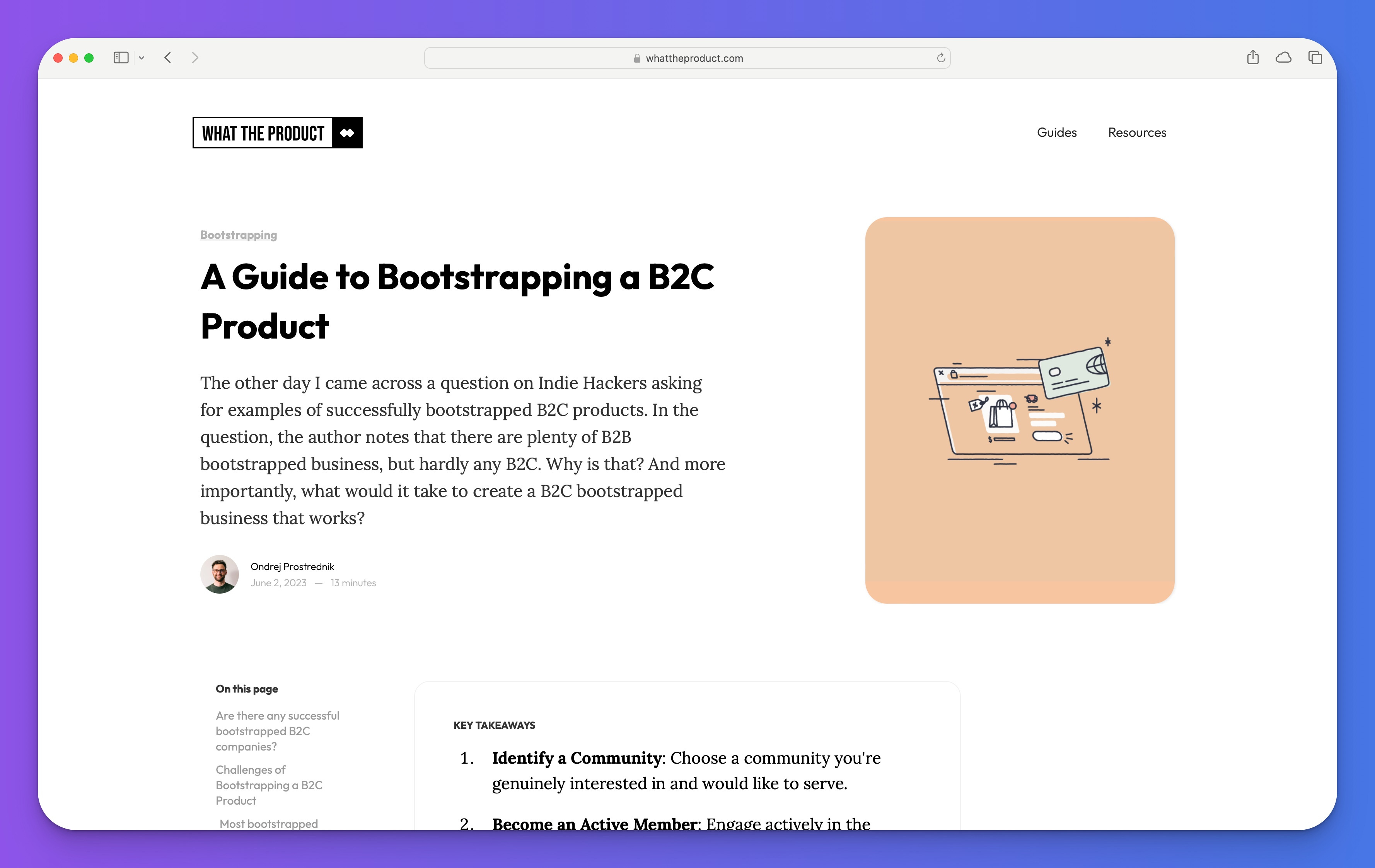Toggle the Safari sidebar icon
Screen dimensions: 1375x868
pos(121,58)
